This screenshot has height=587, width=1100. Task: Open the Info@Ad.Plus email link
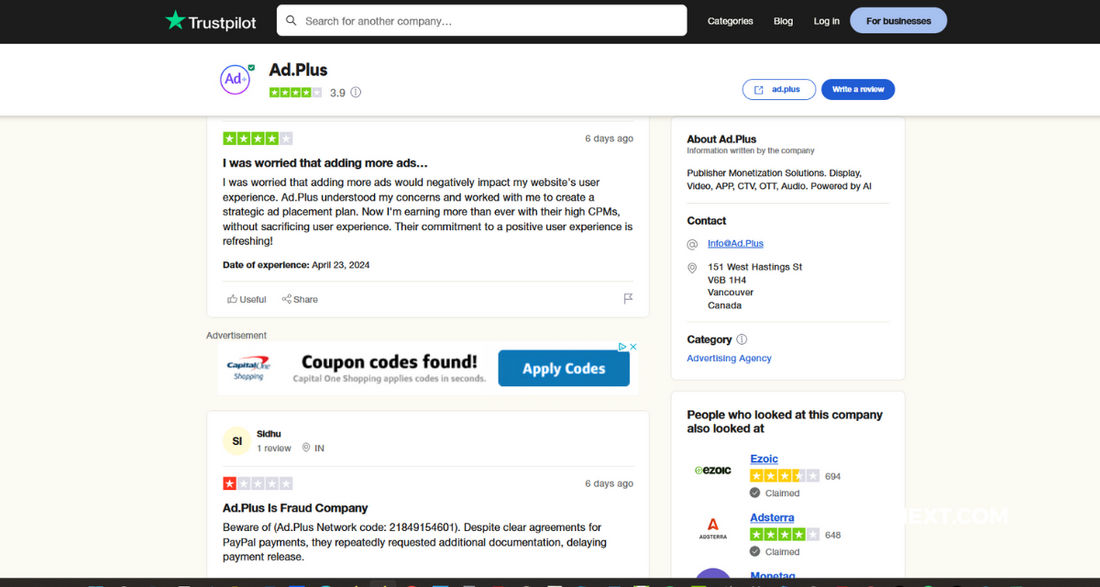(x=735, y=243)
